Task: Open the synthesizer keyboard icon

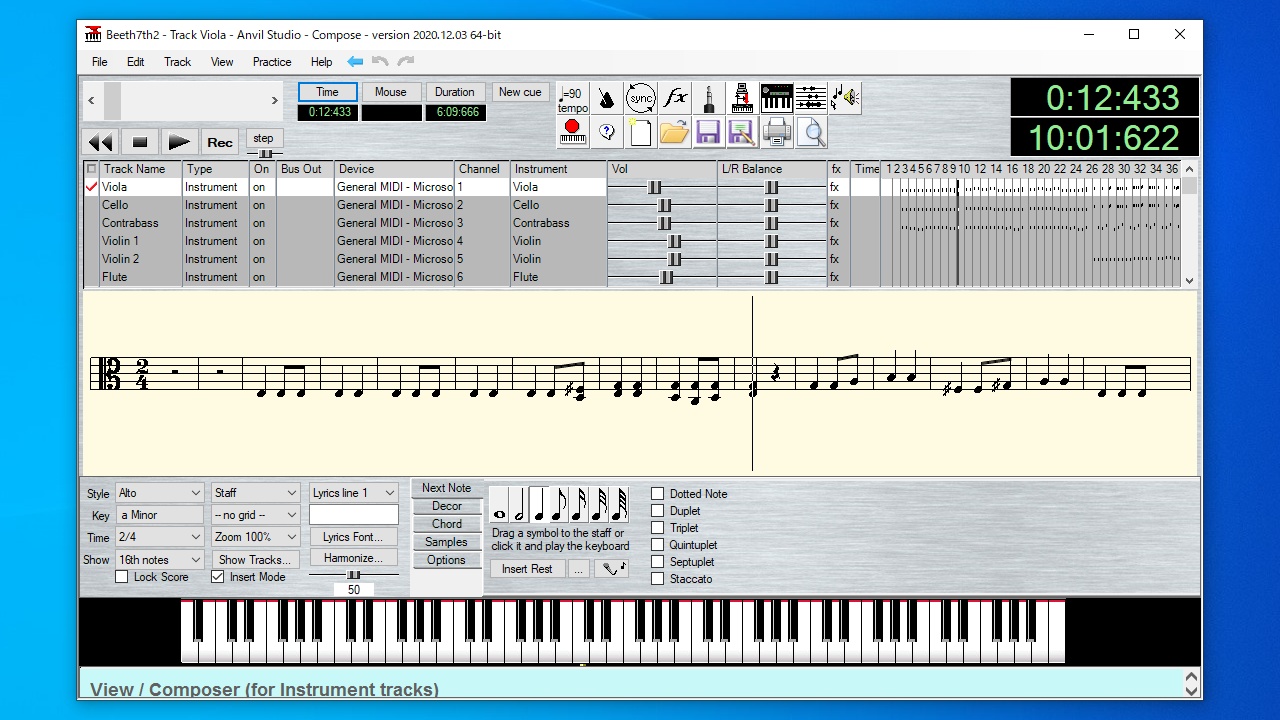Action: click(776, 98)
